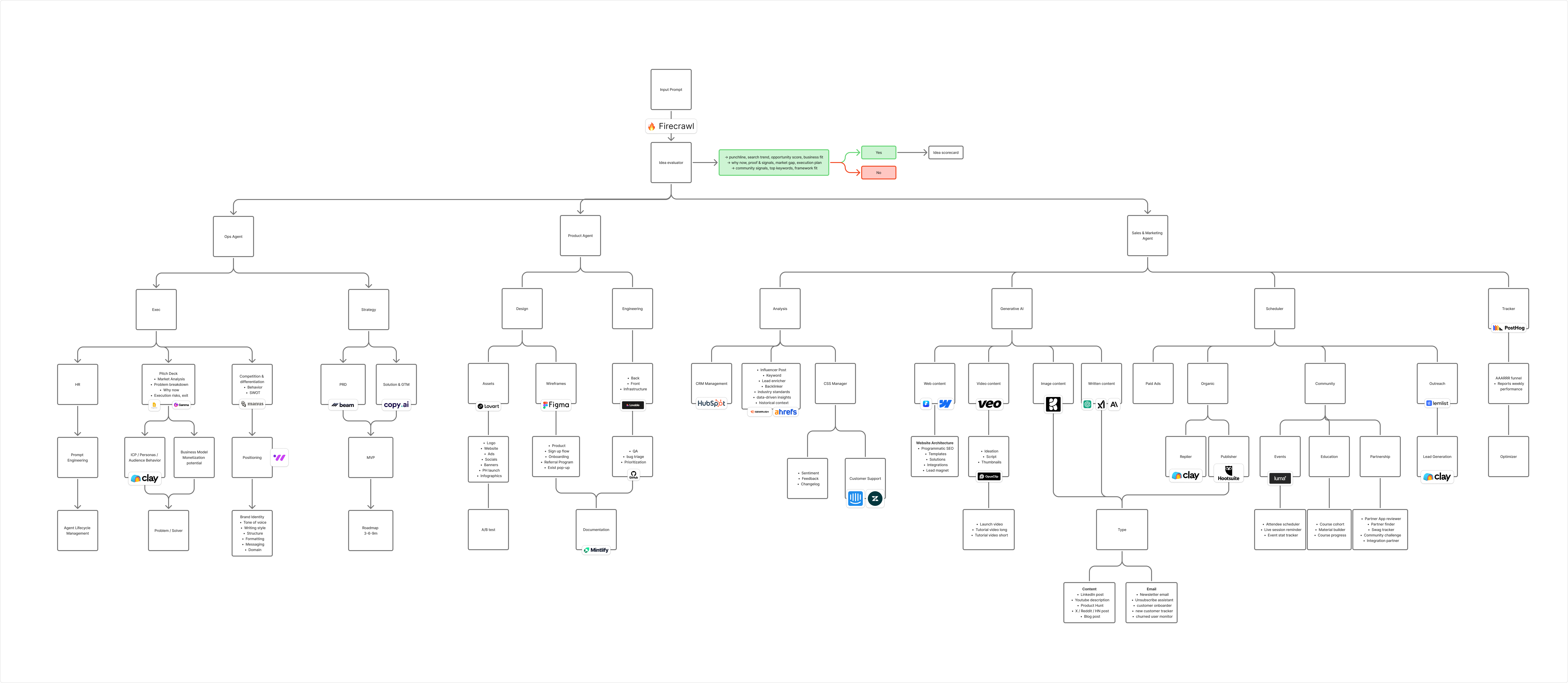The width and height of the screenshot is (1568, 683).
Task: Select the lemlist logo under Outreach
Action: click(x=1437, y=403)
